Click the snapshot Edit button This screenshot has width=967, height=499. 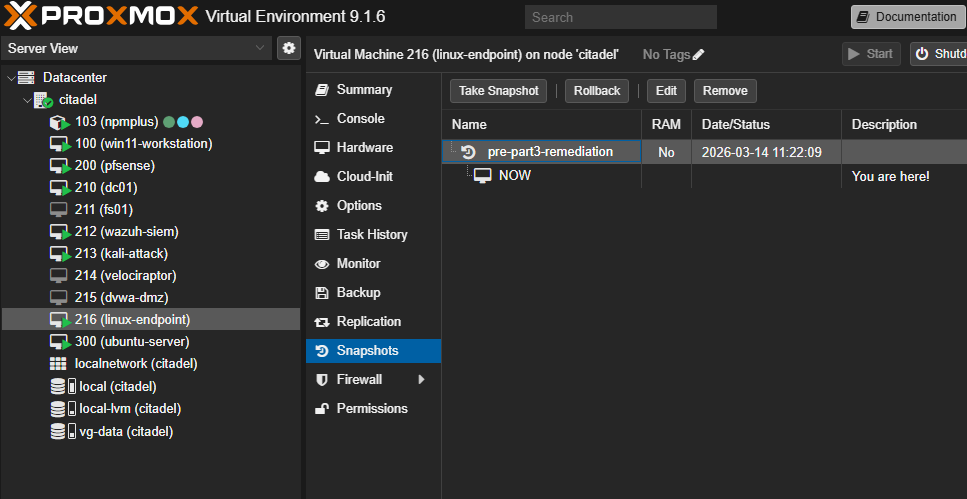666,91
